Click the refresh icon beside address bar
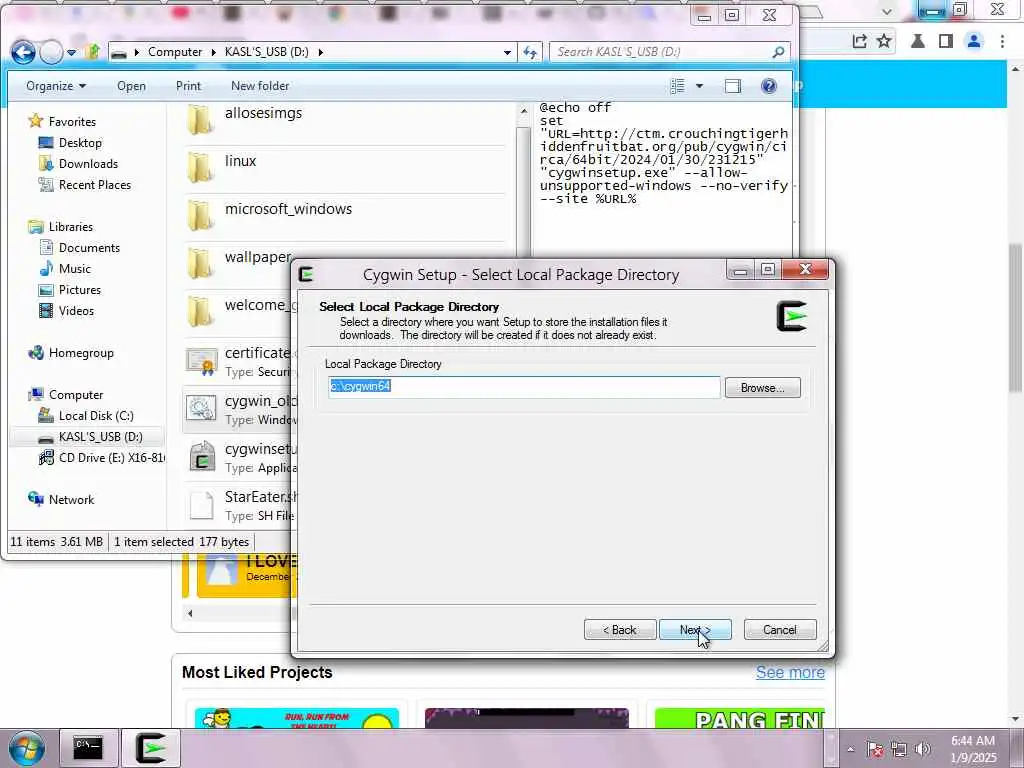The image size is (1024, 768). tap(530, 52)
